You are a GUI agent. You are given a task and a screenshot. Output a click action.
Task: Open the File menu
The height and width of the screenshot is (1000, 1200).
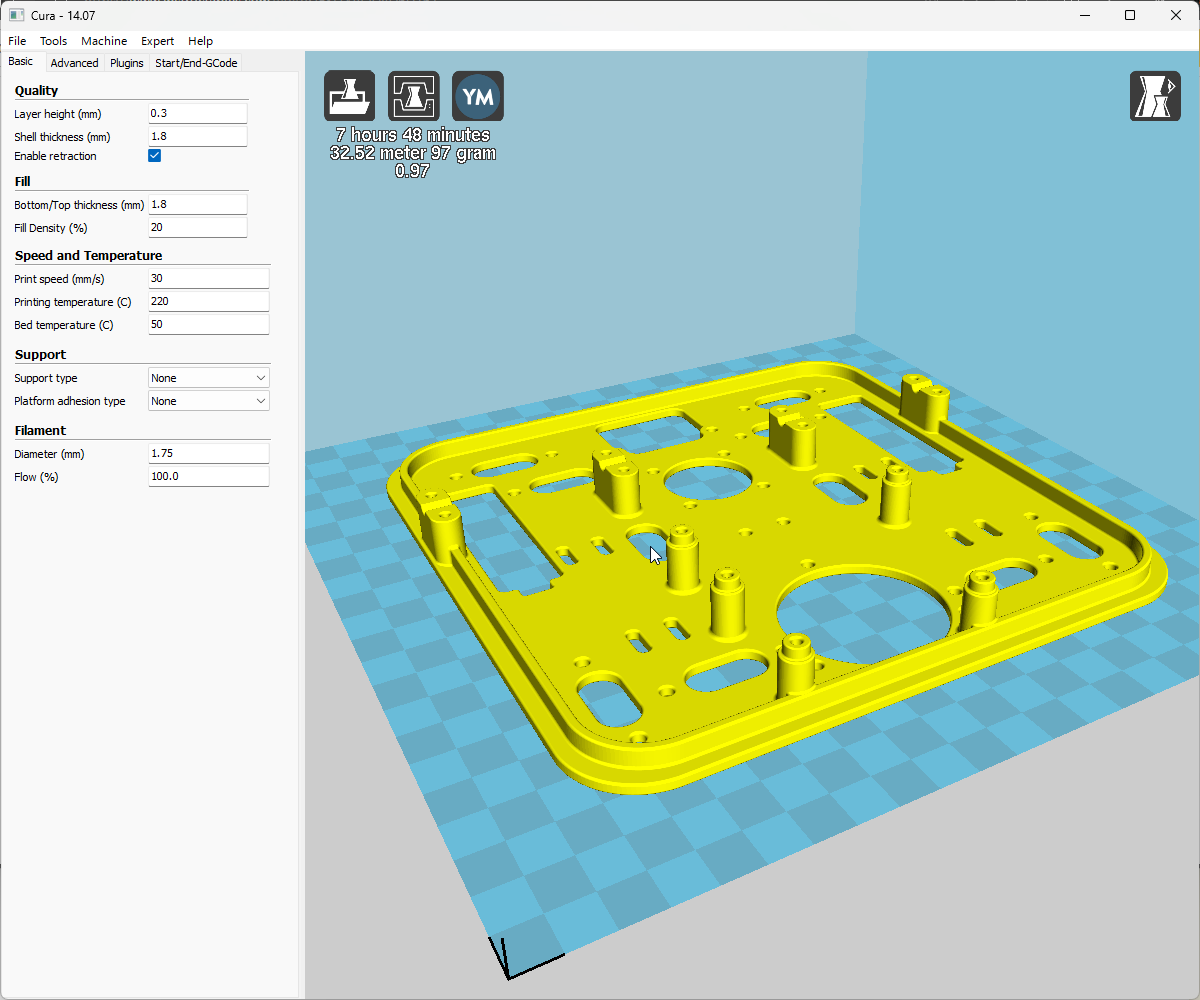pos(17,41)
